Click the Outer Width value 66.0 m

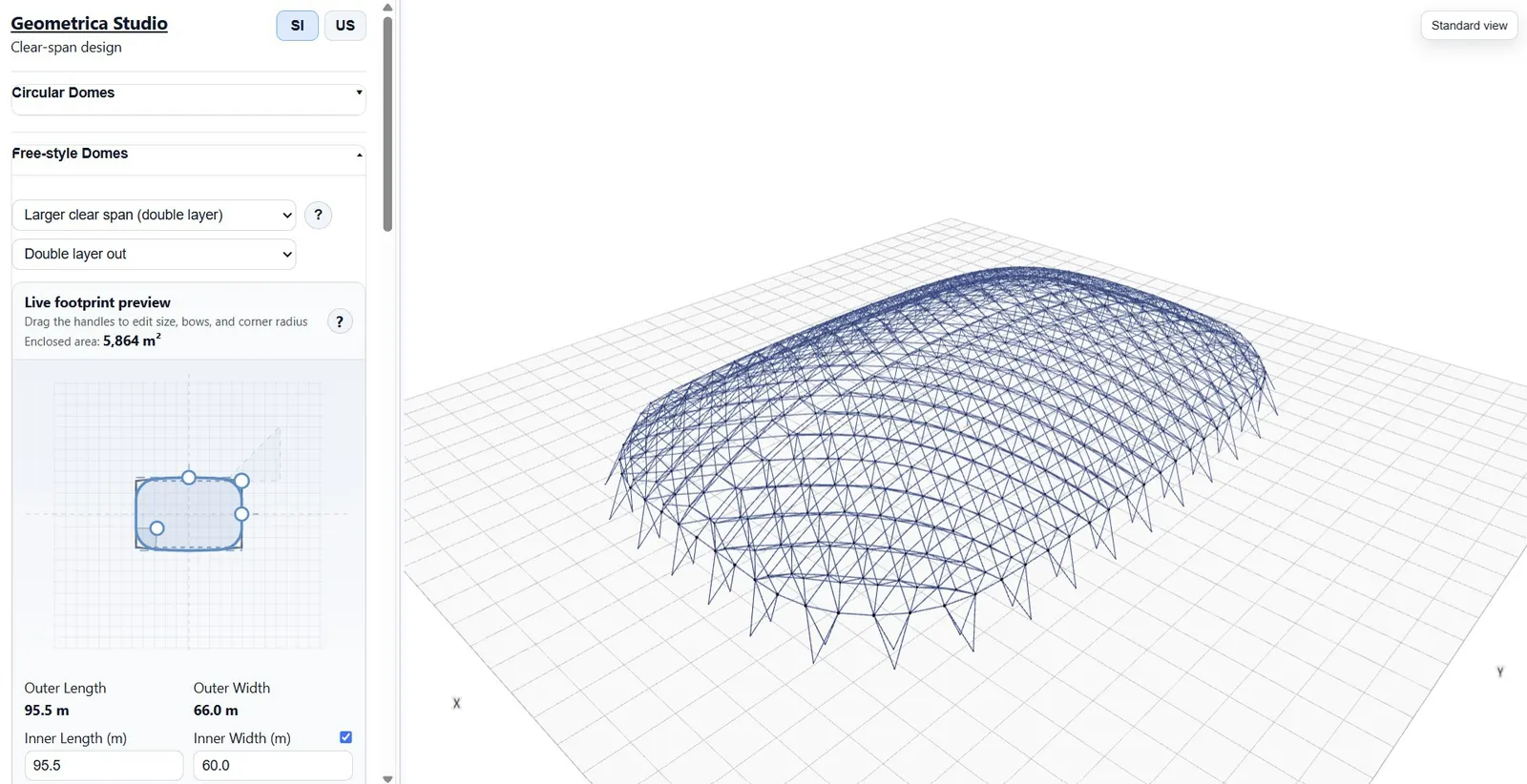tap(216, 711)
